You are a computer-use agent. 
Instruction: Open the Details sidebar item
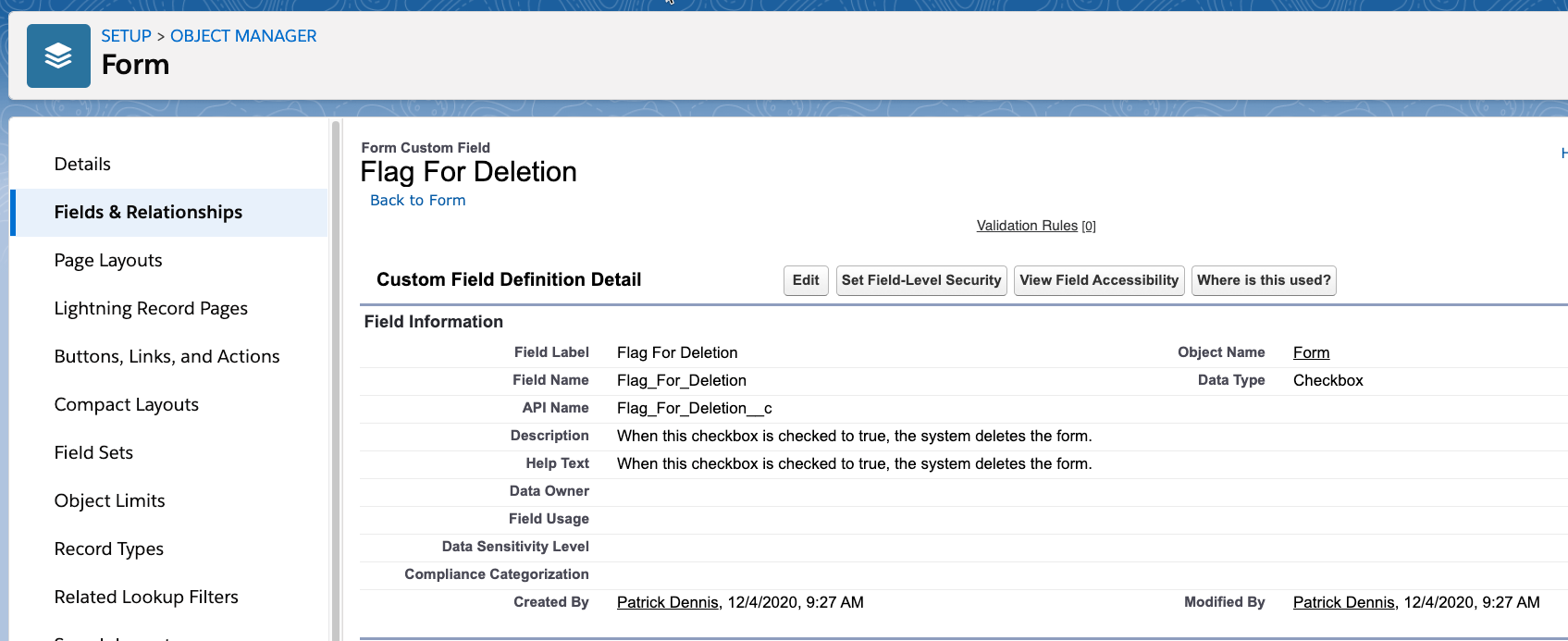pyautogui.click(x=82, y=164)
